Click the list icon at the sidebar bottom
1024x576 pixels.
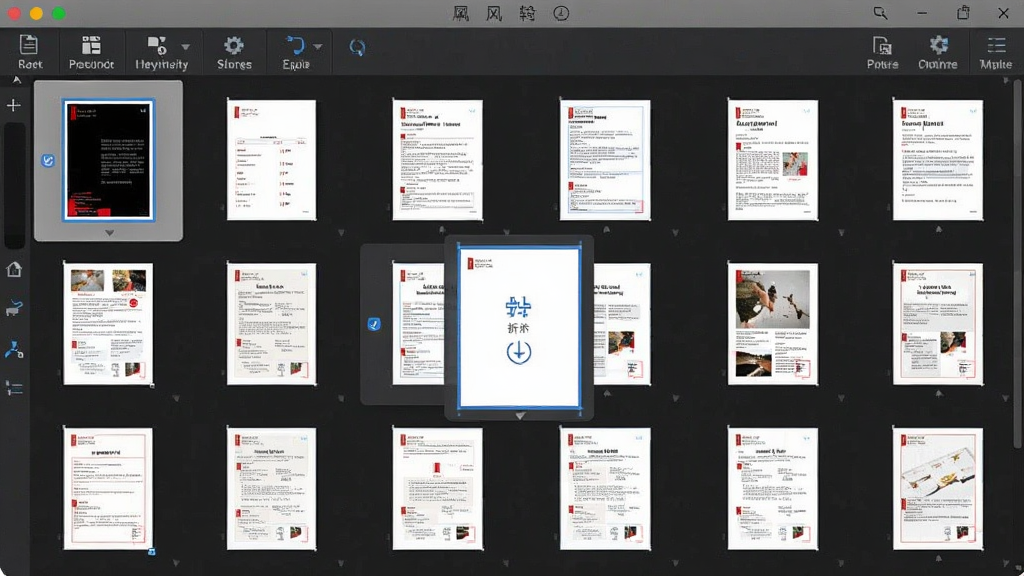pos(14,389)
